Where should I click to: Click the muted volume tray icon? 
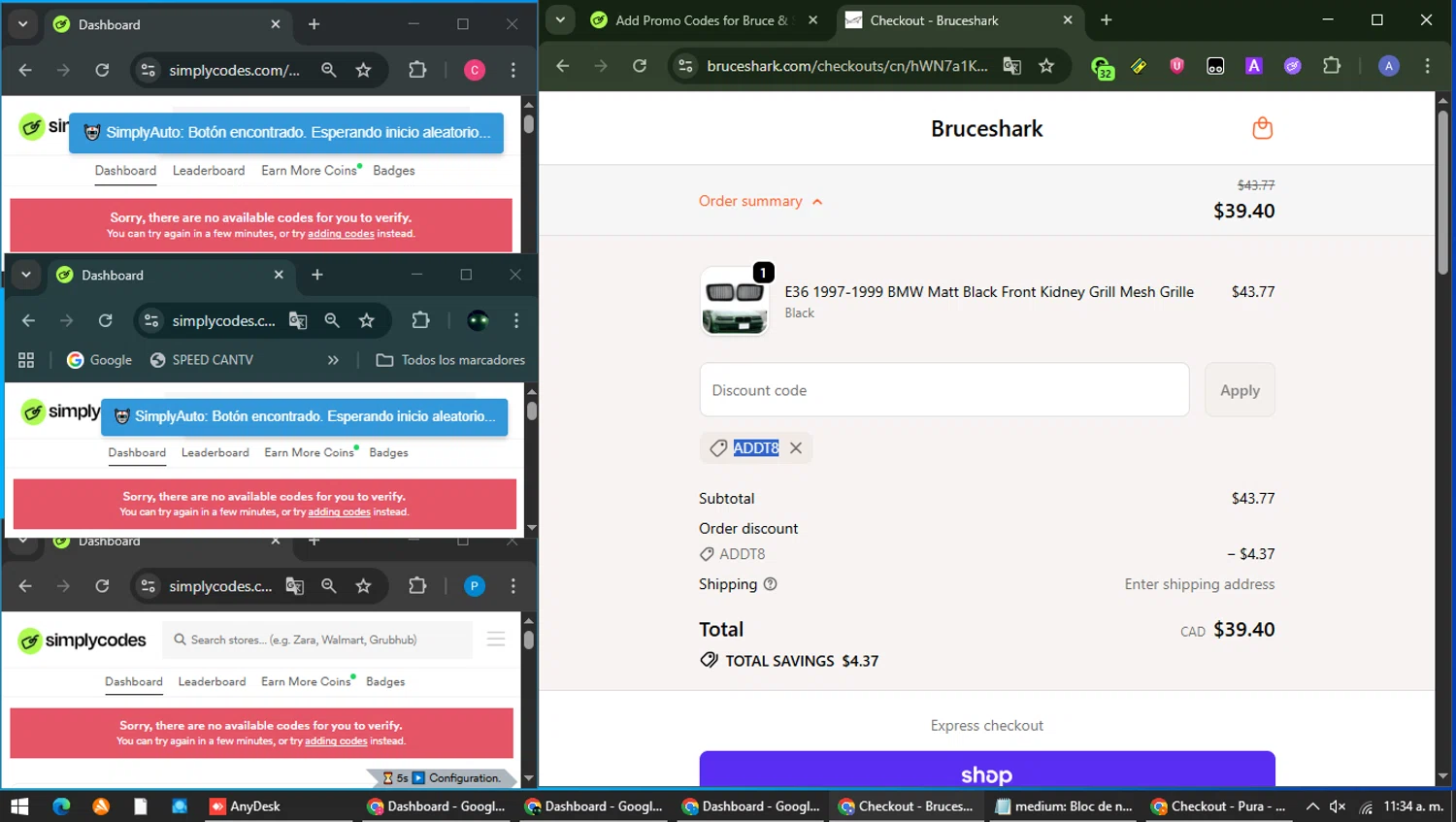(x=1338, y=806)
